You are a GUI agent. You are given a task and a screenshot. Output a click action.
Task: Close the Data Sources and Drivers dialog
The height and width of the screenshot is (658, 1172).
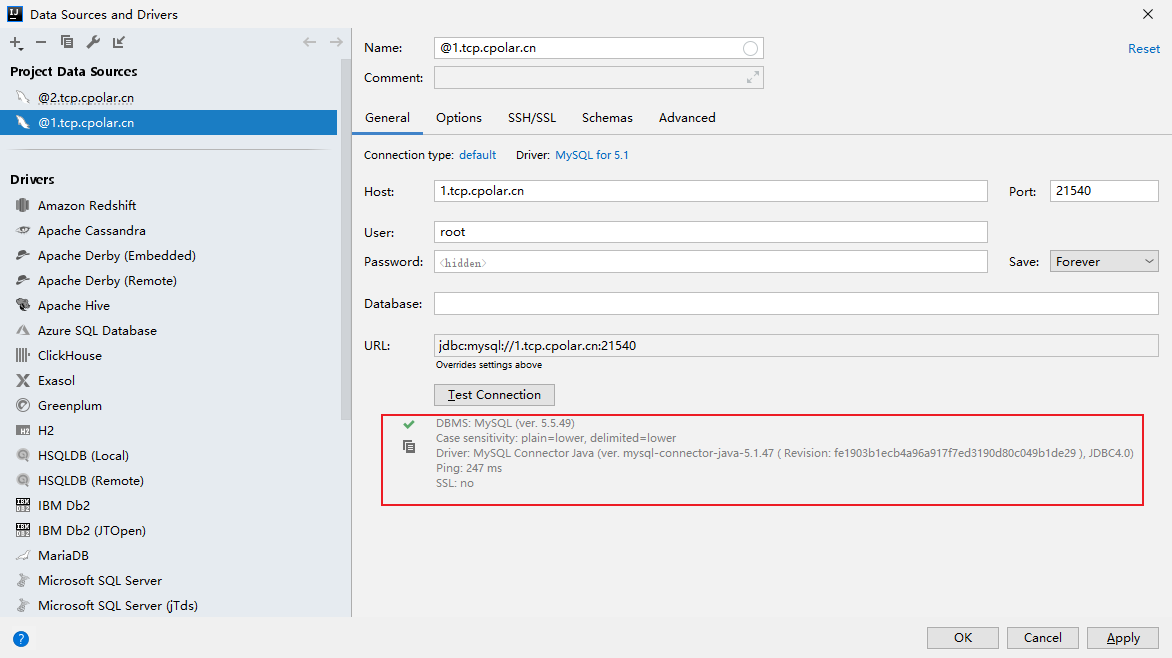point(1148,14)
